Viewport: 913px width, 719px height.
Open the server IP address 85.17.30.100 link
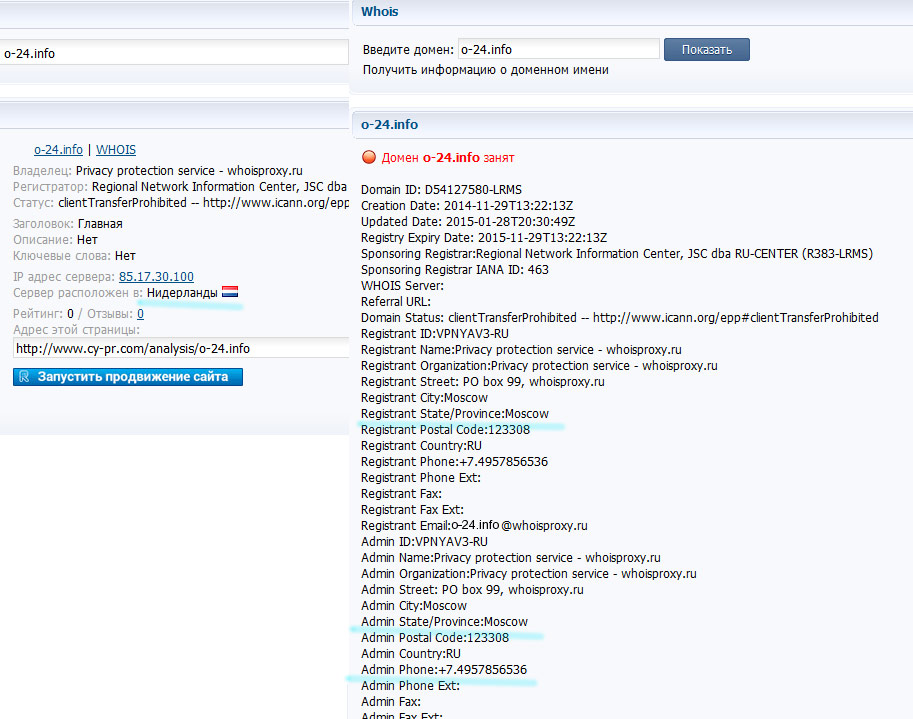coord(156,276)
